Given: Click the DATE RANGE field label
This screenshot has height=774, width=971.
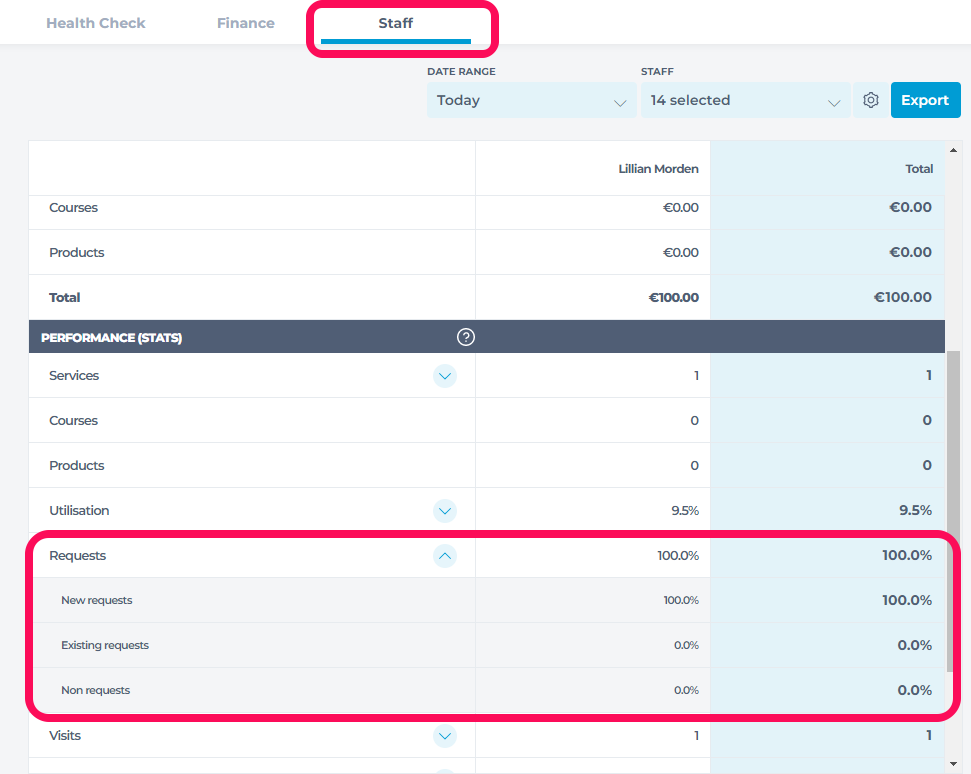Looking at the screenshot, I should (x=461, y=72).
